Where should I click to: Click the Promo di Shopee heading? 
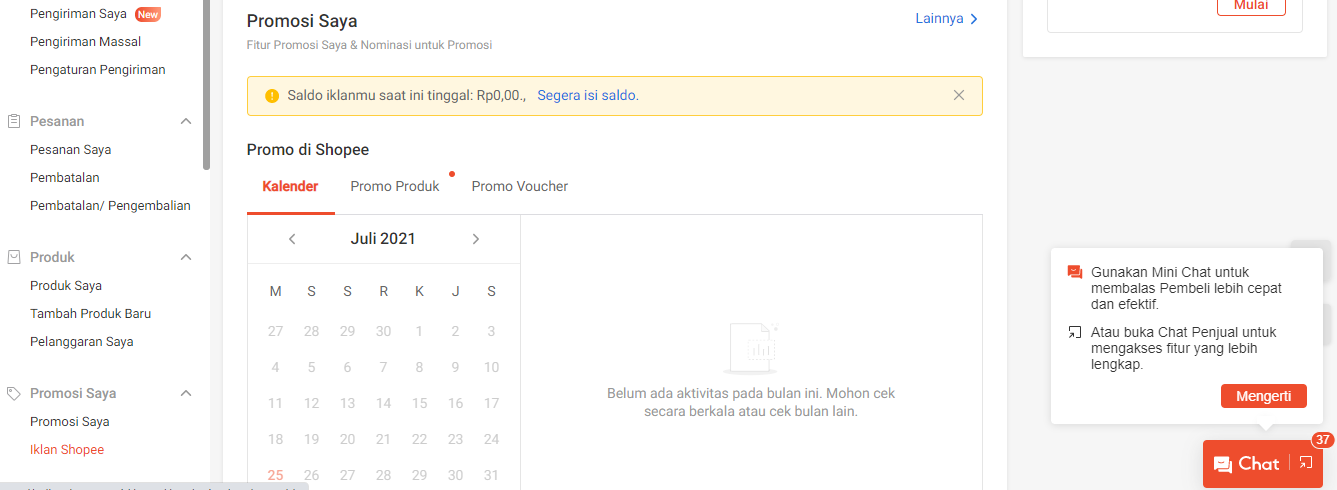pos(308,150)
